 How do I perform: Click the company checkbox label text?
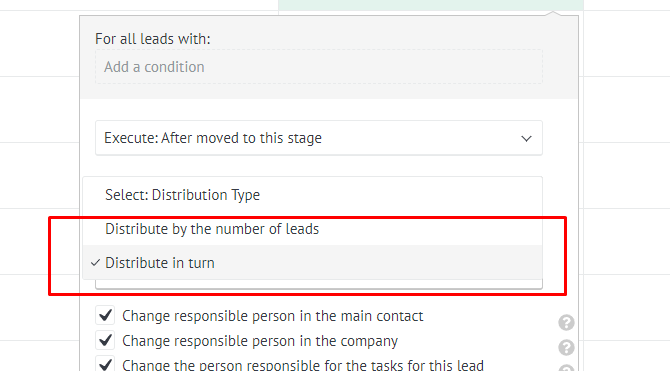[x=260, y=341]
